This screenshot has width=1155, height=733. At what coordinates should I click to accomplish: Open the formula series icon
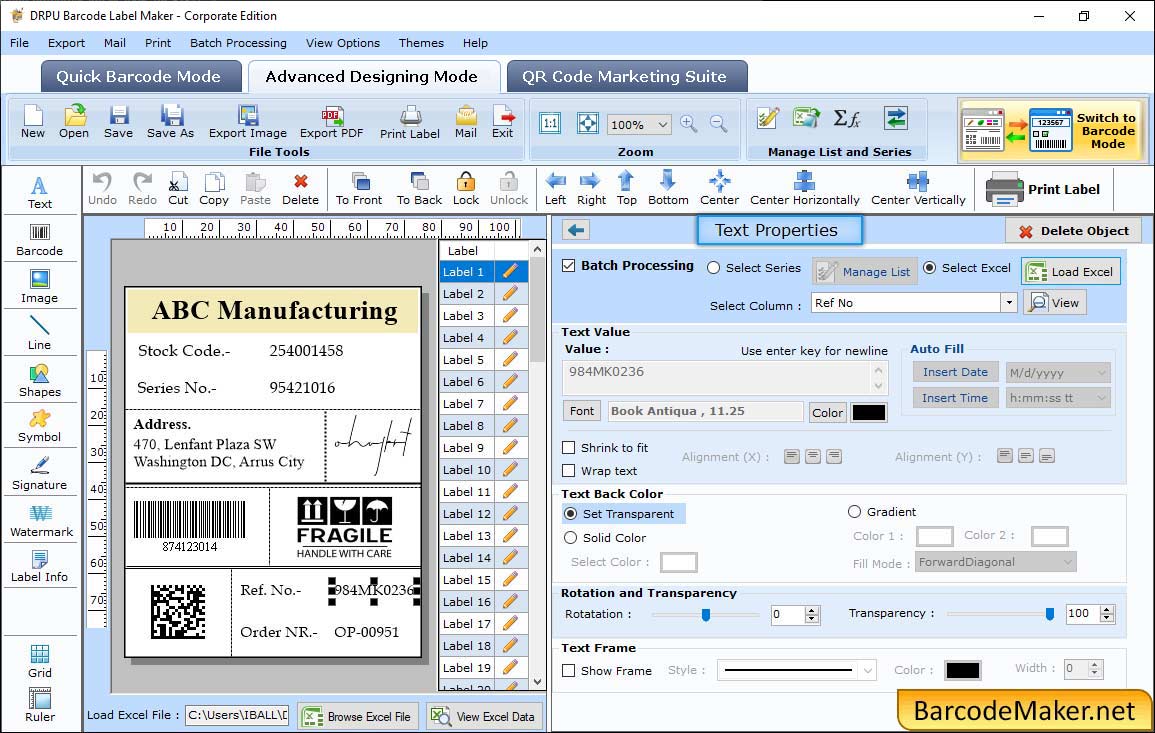click(846, 118)
